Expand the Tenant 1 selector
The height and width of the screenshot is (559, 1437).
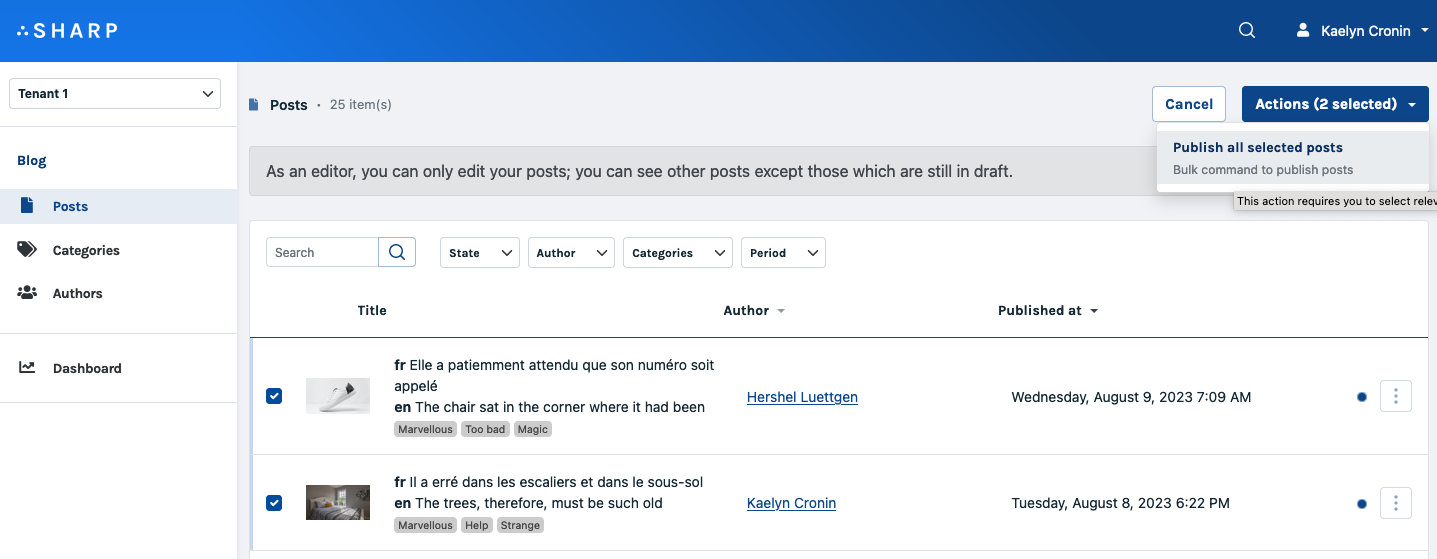tap(115, 93)
